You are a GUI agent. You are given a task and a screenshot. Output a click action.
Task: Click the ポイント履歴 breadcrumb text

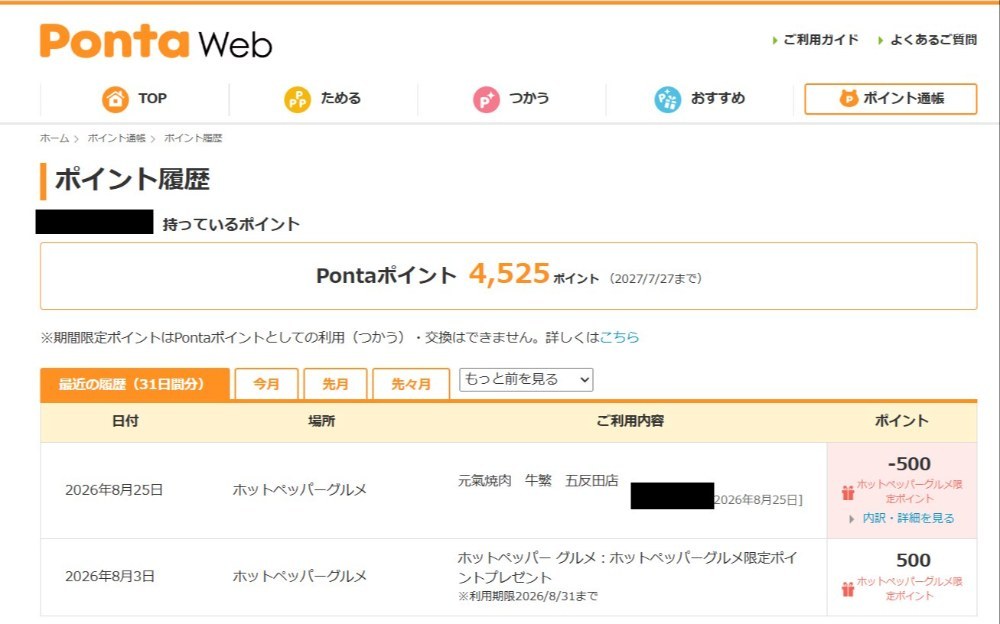(193, 138)
